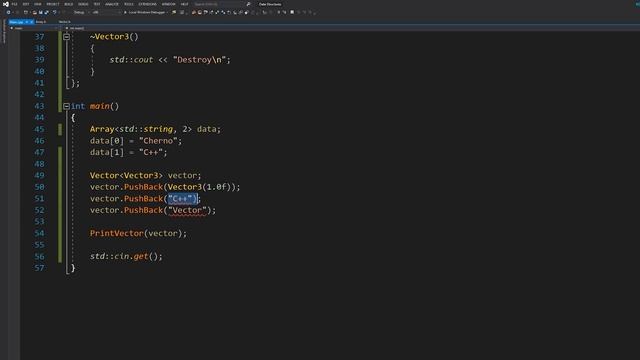Click the New Project toolbar icon
This screenshot has width=640, height=360.
pos(26,12)
